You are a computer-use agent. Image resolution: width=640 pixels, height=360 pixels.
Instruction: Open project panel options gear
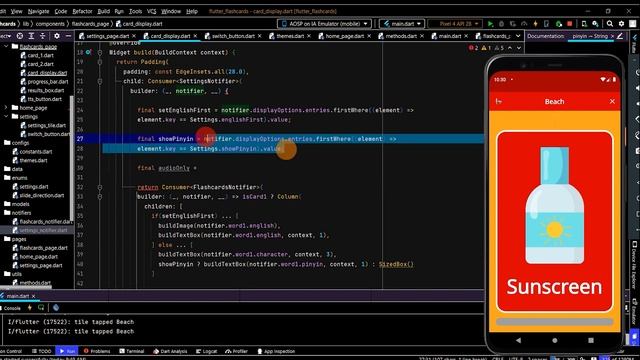click(57, 36)
